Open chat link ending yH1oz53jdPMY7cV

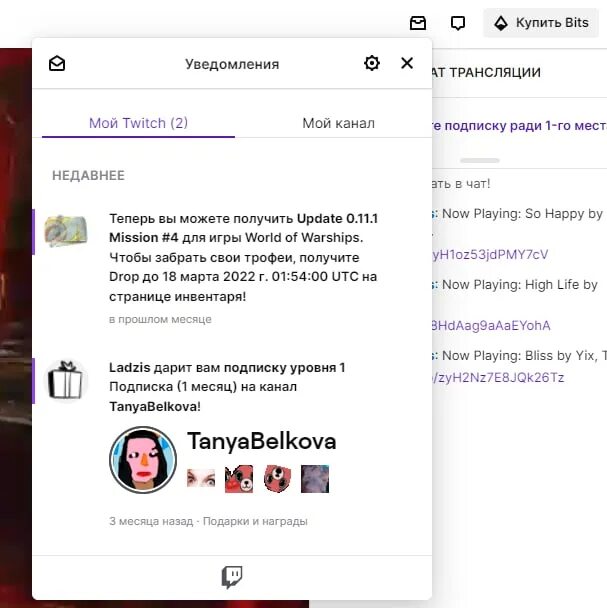tap(490, 254)
